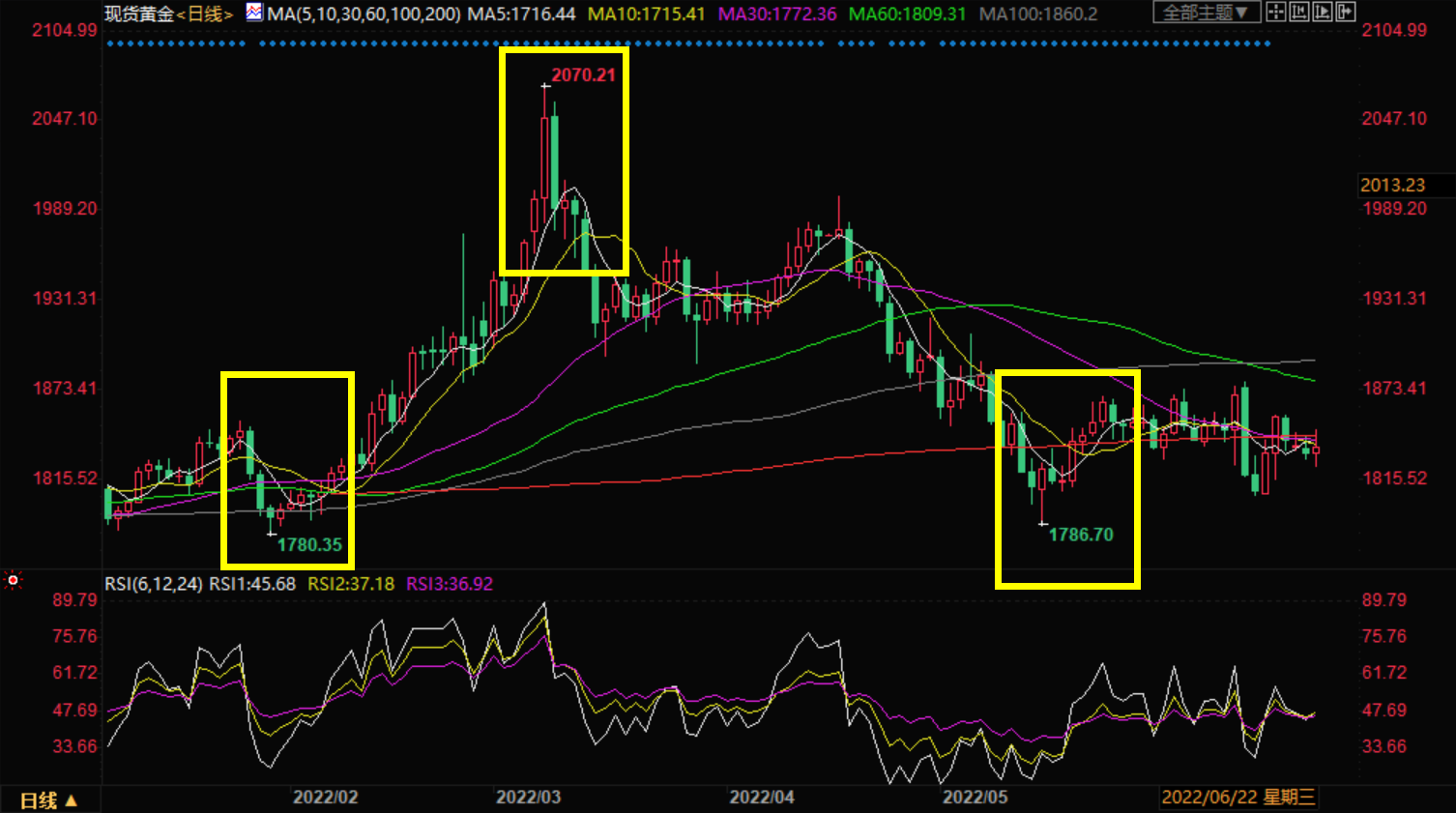Click the 2070.21 high price label
The image size is (1456, 813).
[x=583, y=75]
